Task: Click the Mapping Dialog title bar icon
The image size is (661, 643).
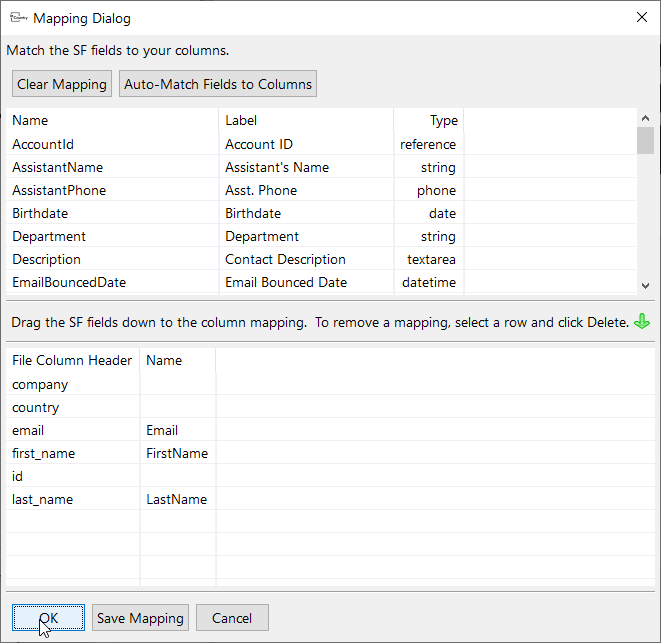Action: point(18,17)
